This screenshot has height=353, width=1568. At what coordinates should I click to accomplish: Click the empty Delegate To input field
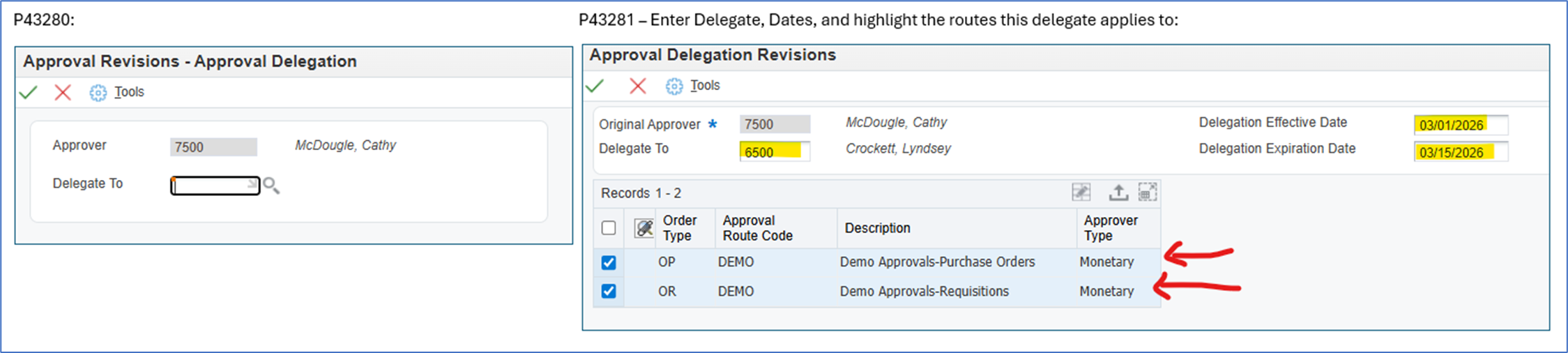[x=214, y=186]
